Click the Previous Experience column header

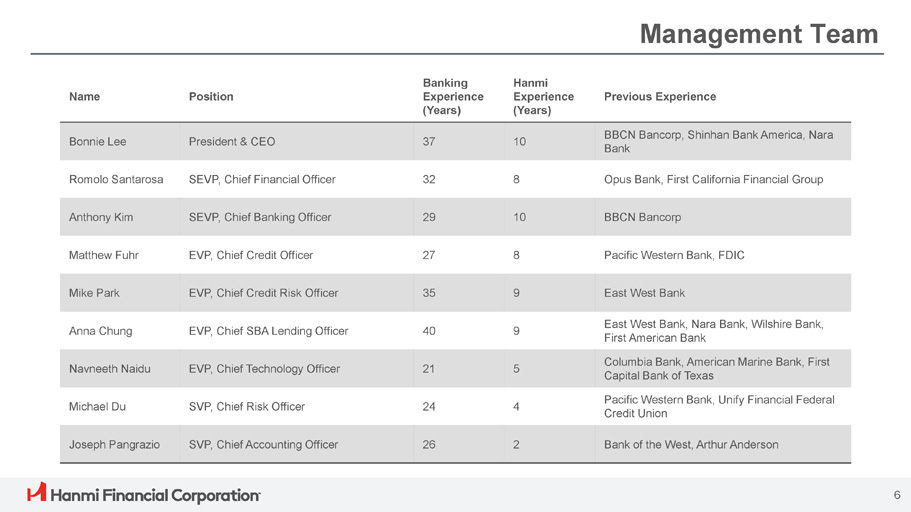pos(660,97)
